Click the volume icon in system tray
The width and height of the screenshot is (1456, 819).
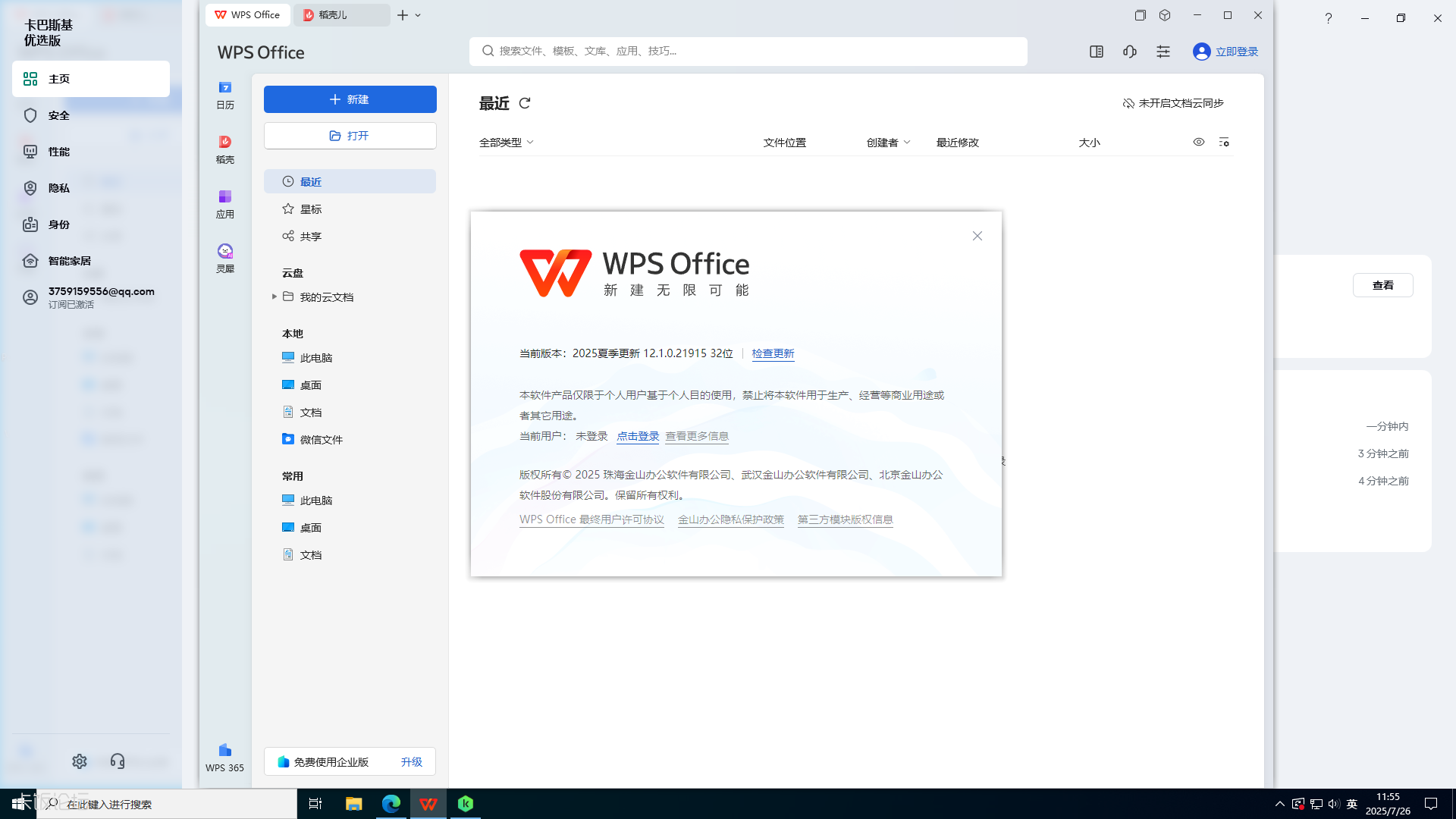pyautogui.click(x=1334, y=804)
